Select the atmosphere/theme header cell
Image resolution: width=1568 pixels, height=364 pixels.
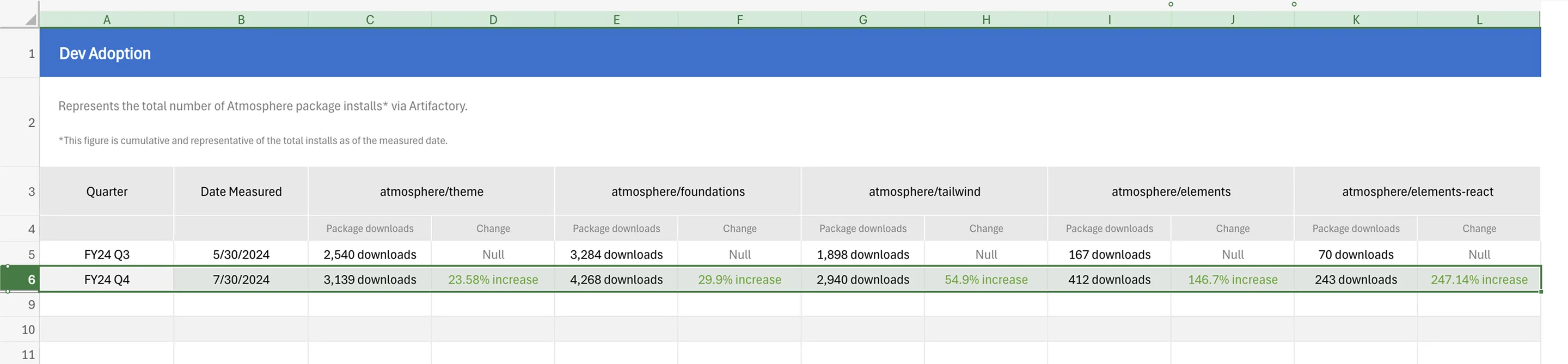pos(431,192)
